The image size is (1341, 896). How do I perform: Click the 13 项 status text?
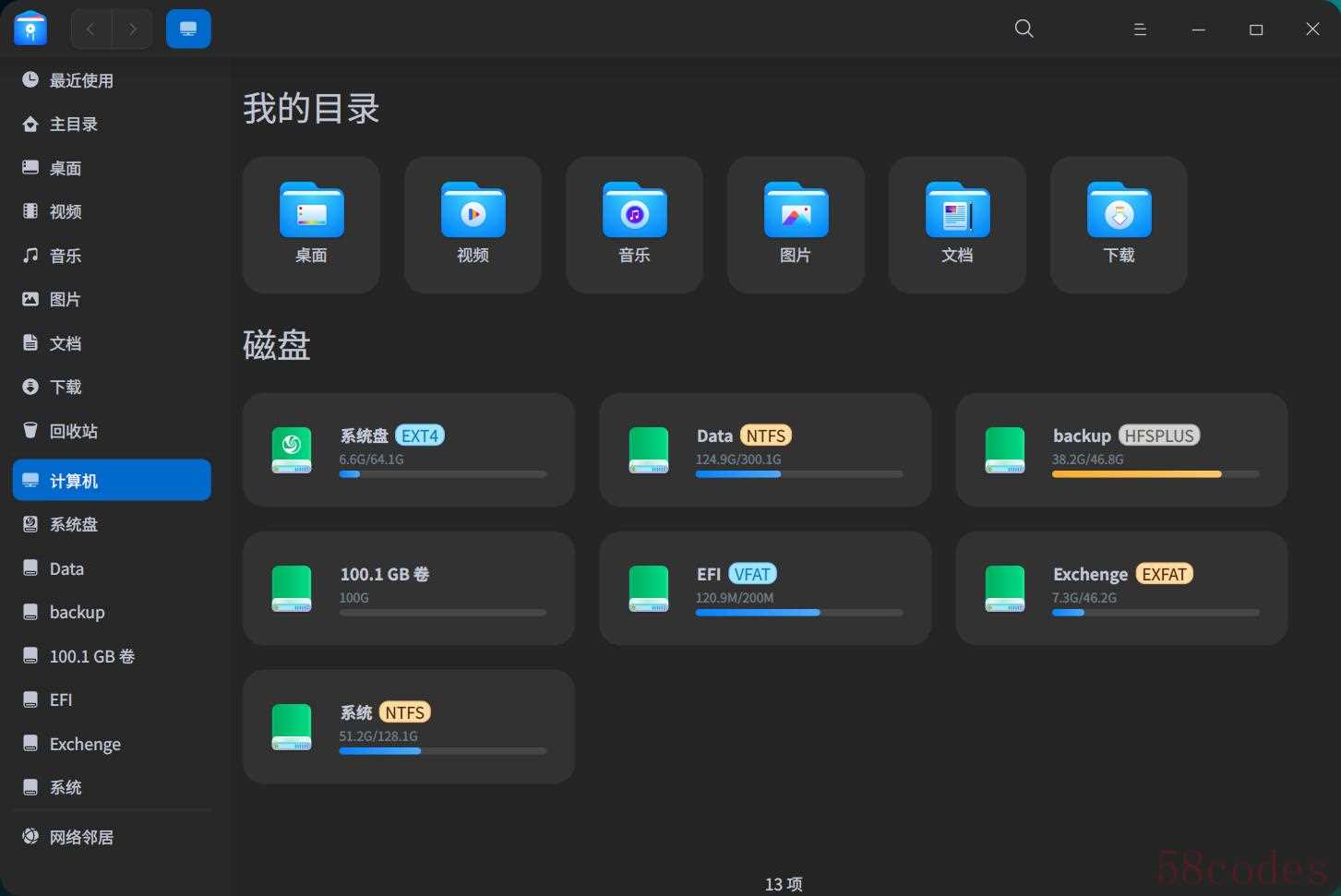click(x=784, y=884)
